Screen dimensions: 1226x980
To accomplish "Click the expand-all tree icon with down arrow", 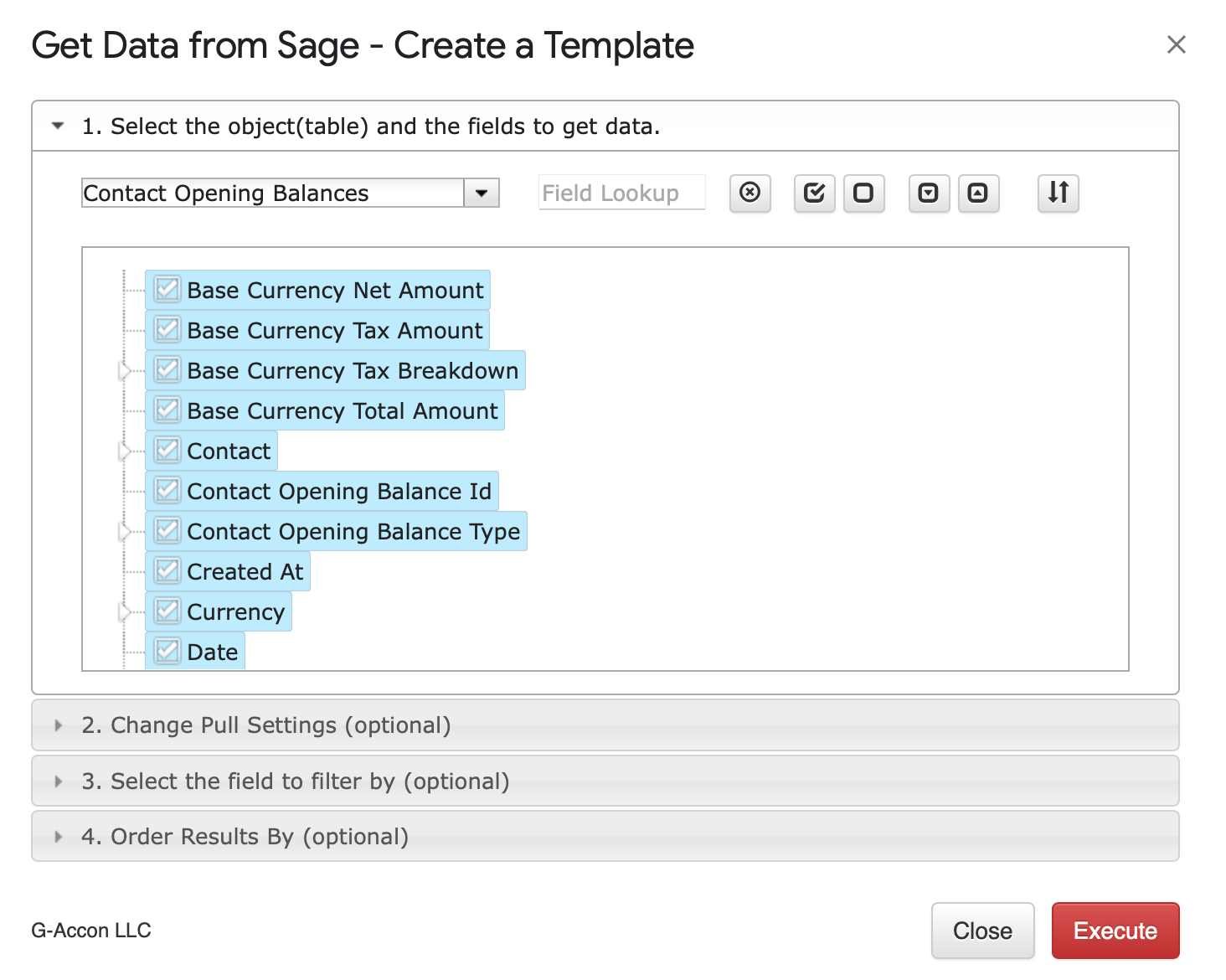I will tap(929, 193).
